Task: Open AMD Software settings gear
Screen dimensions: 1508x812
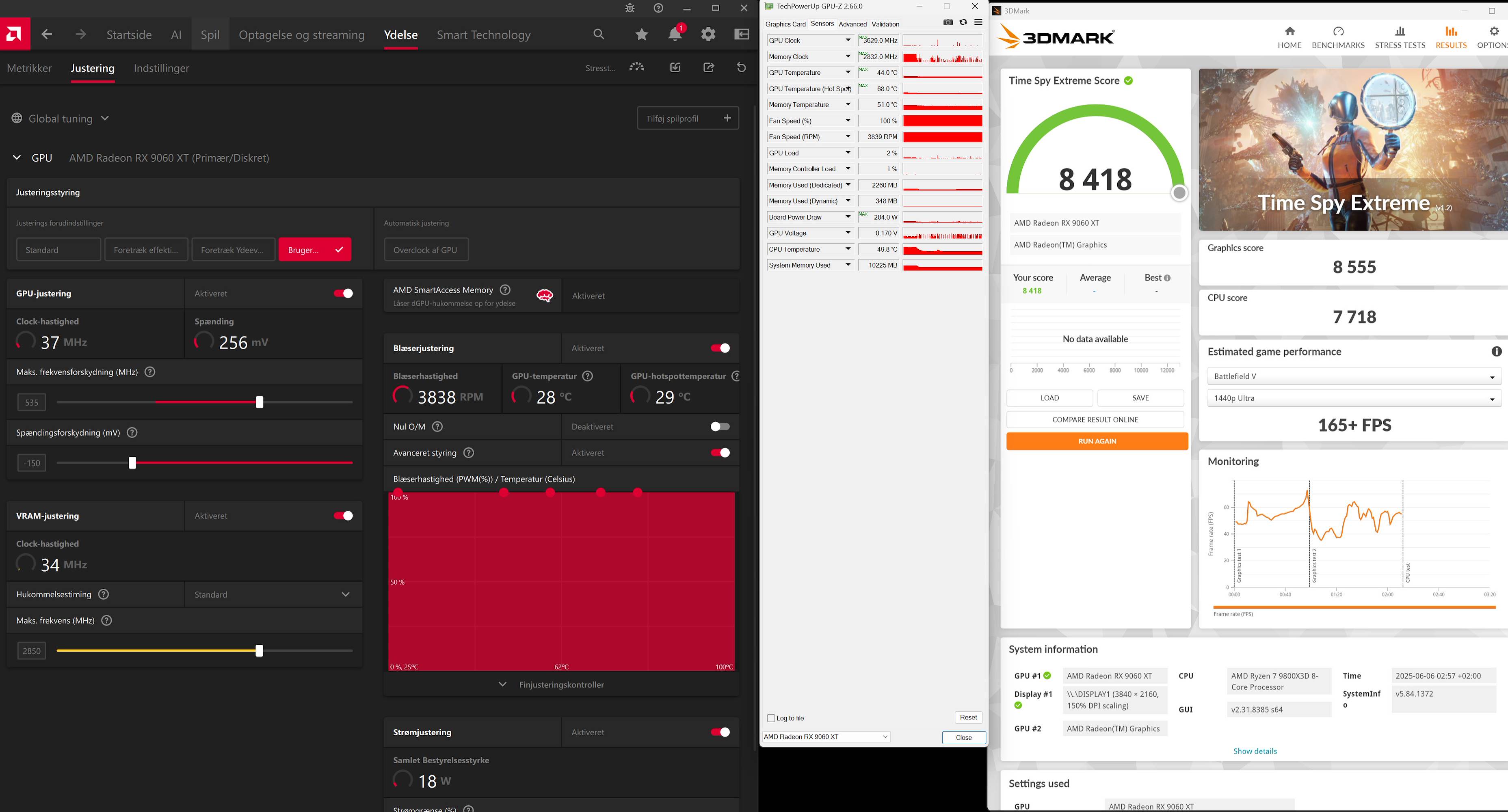Action: [708, 35]
